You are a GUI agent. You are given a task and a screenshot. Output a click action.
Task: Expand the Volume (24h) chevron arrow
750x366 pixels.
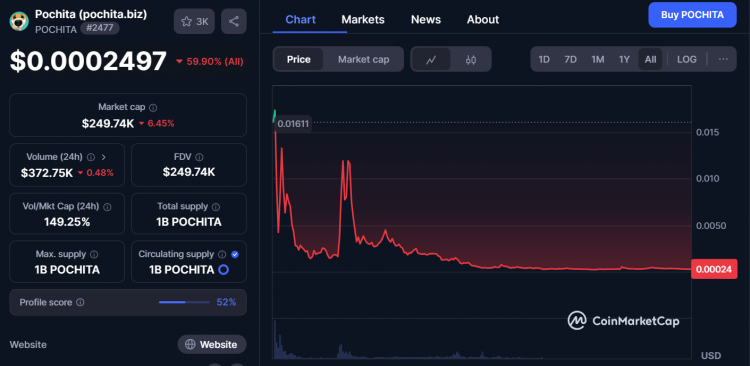(x=104, y=157)
